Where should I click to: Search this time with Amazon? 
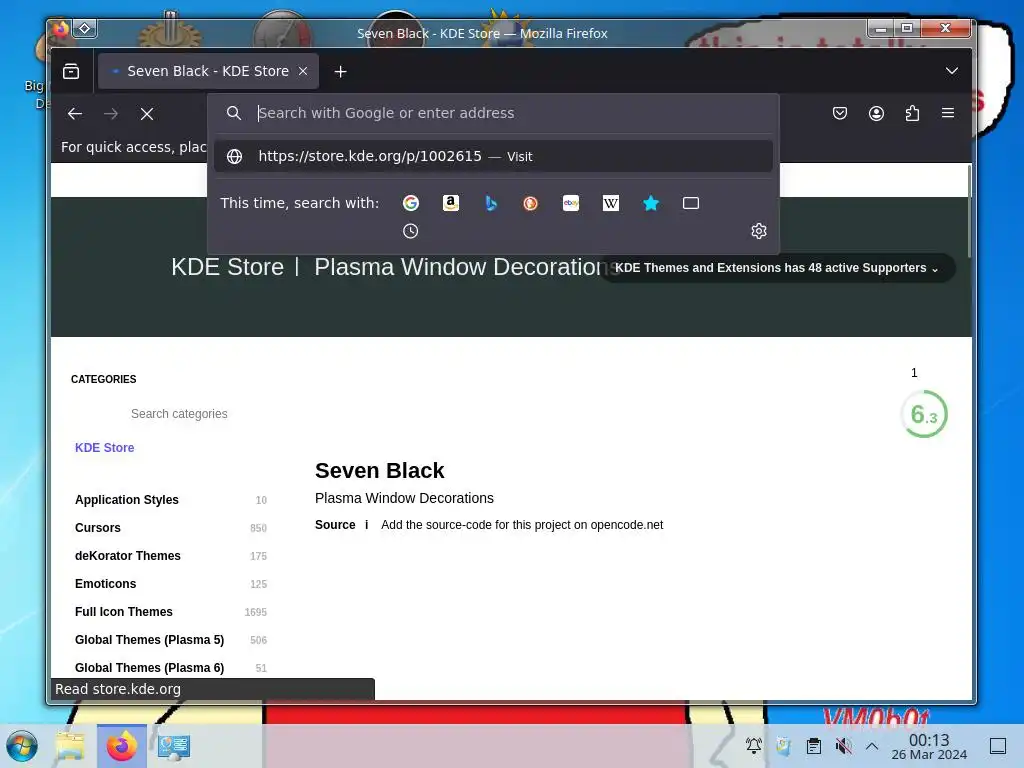click(451, 203)
